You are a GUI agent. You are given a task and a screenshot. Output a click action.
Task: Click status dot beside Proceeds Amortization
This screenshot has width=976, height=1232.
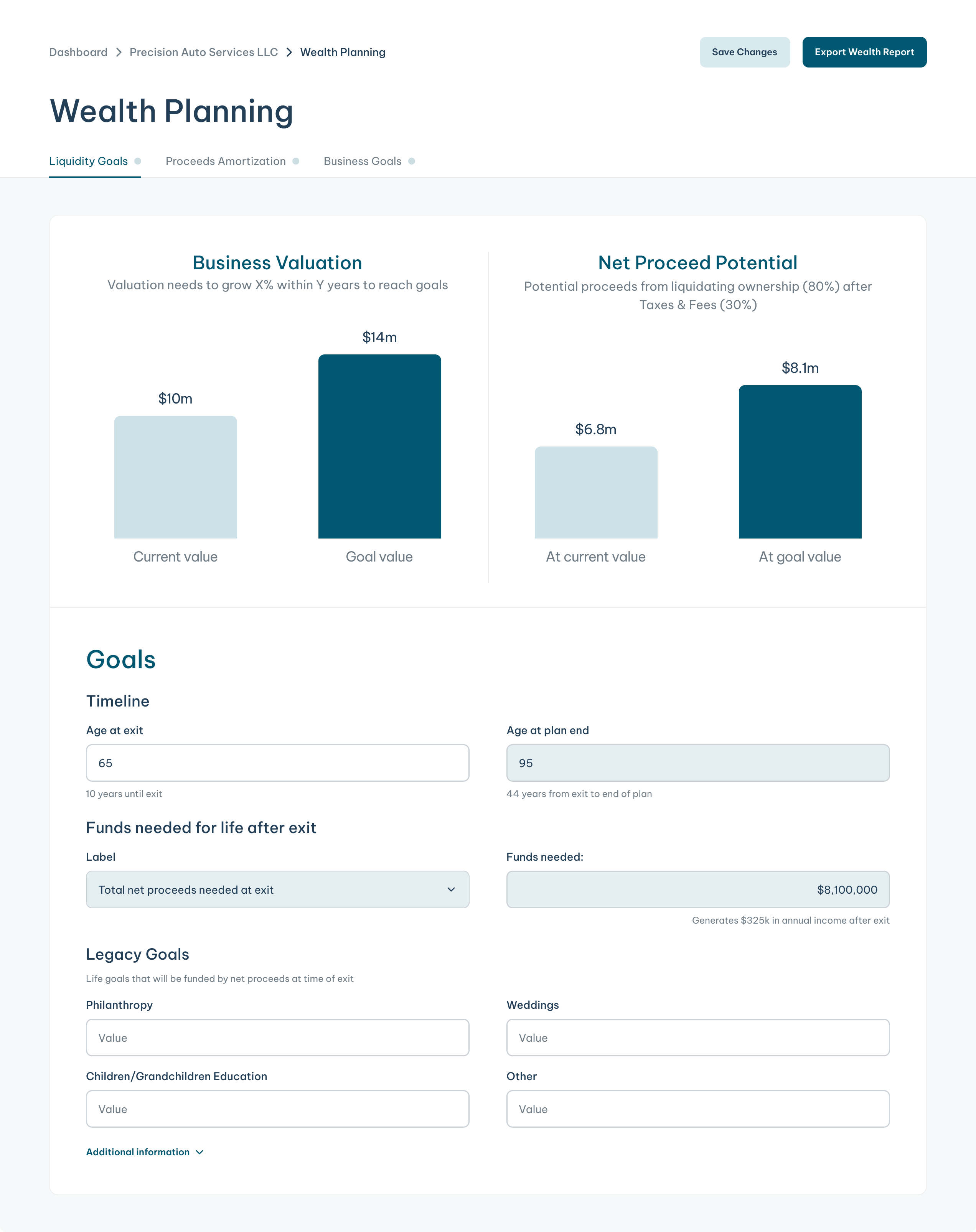pyautogui.click(x=296, y=161)
